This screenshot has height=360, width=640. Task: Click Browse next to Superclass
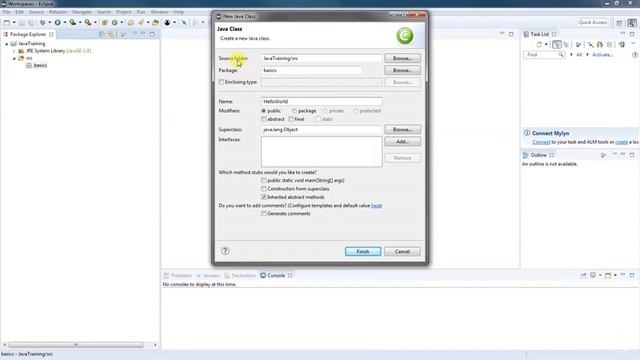(402, 129)
